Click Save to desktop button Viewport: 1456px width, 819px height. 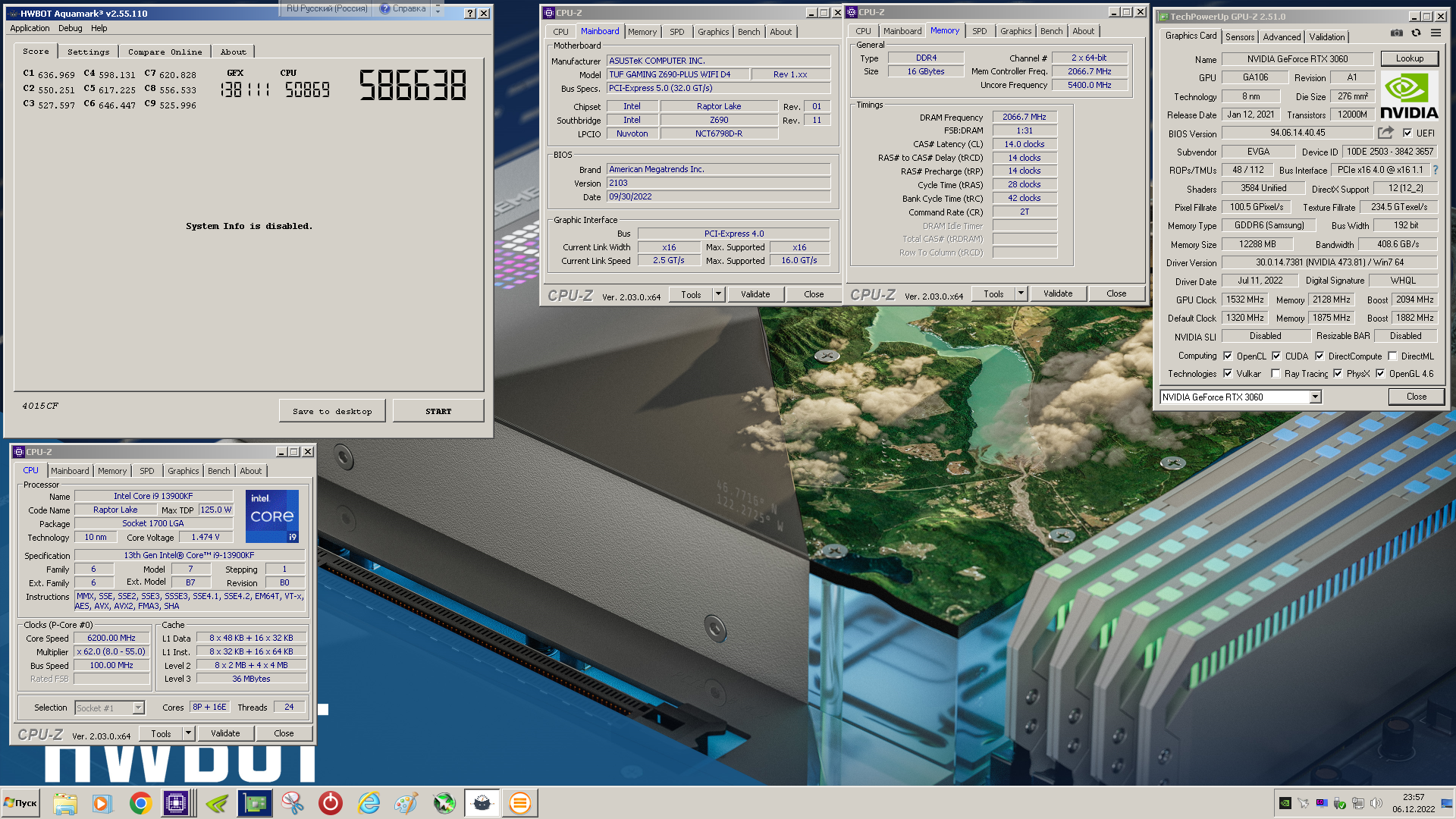332,411
